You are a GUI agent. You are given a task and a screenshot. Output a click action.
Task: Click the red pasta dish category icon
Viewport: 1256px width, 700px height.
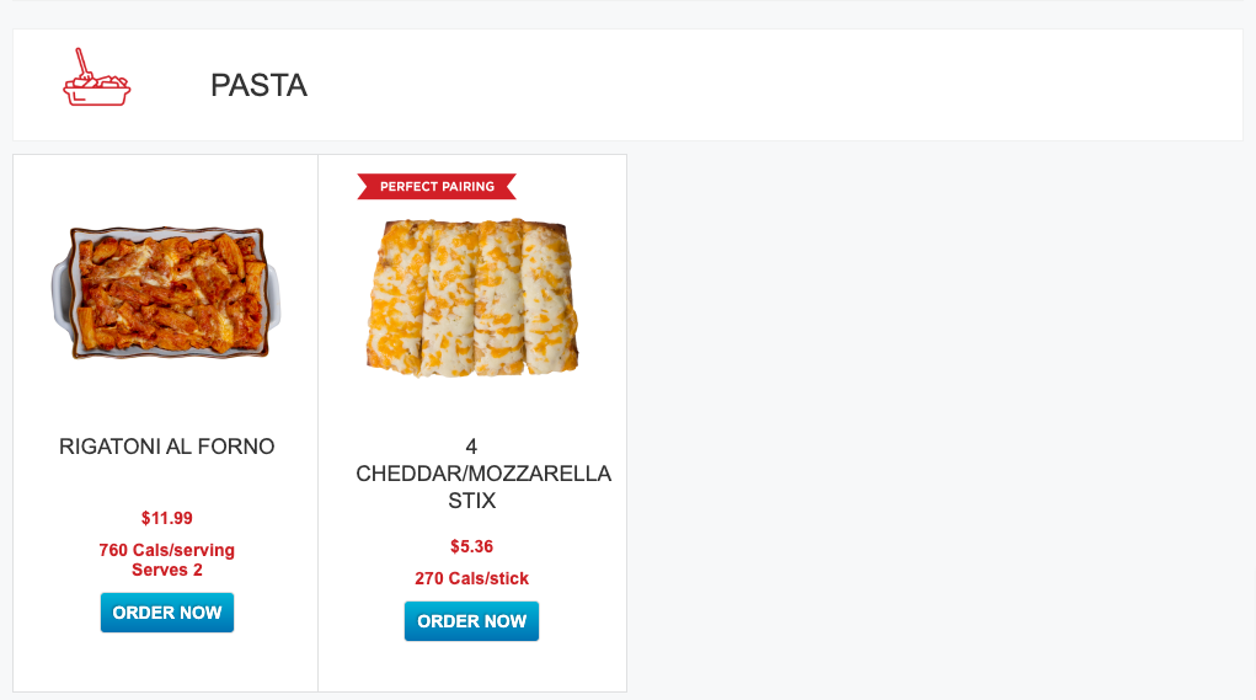coord(97,85)
